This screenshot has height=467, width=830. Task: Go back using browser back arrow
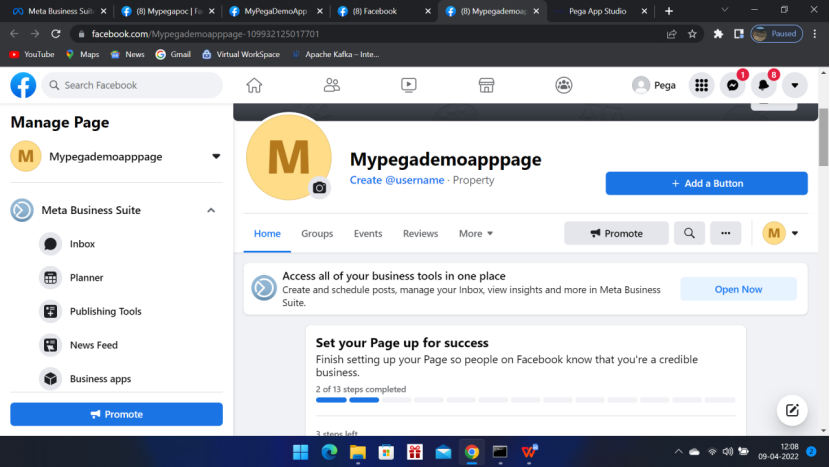[x=14, y=34]
